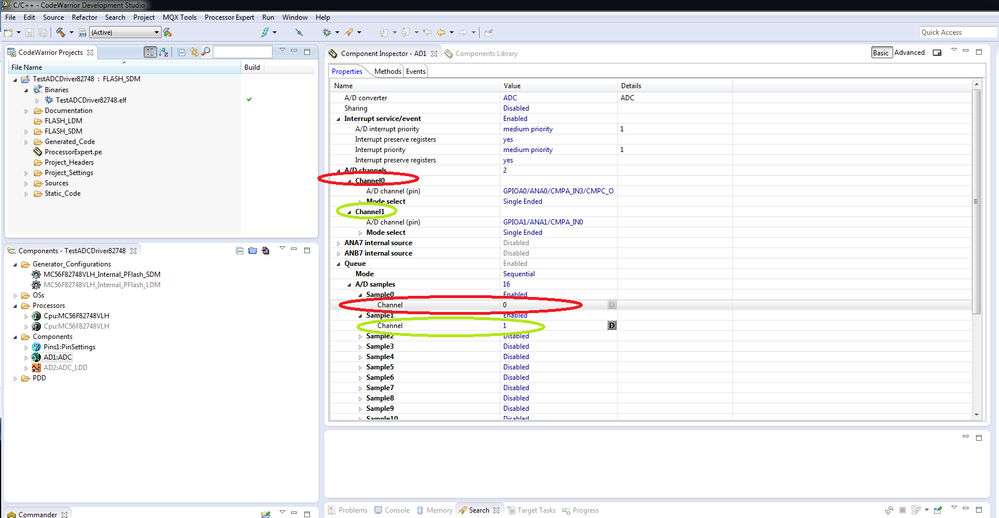Switch to the Methods tab

pos(387,71)
